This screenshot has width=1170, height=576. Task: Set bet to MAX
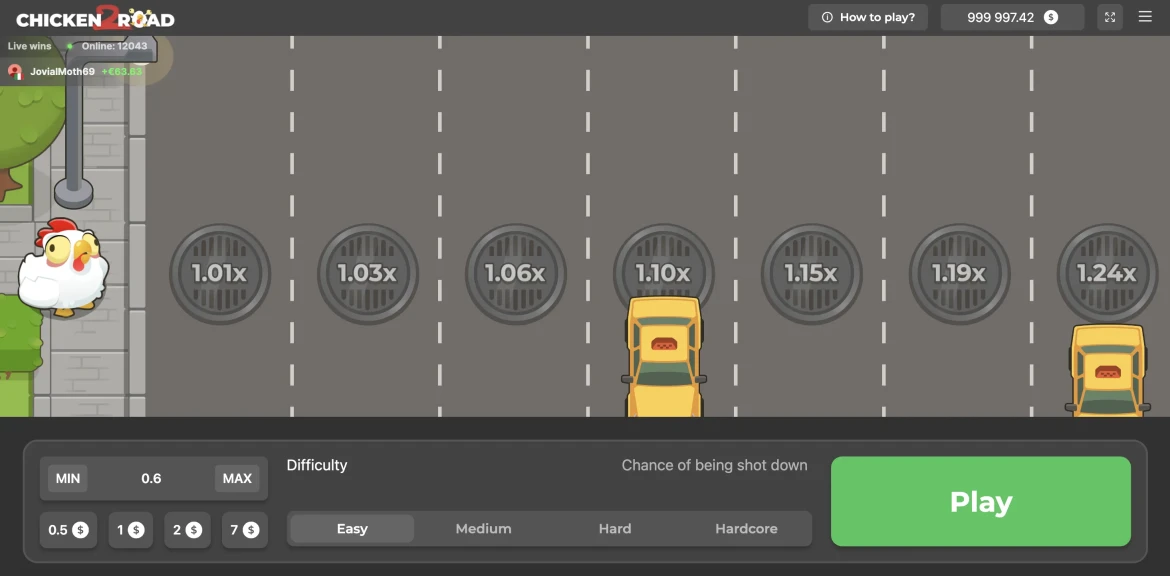point(237,478)
